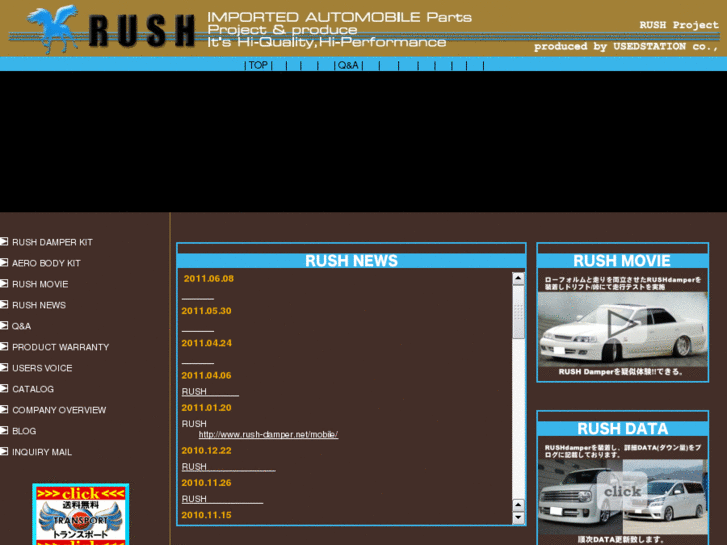The height and width of the screenshot is (545, 727).
Task: Open the RUSH link under 2011.04.06
Action: tap(210, 391)
